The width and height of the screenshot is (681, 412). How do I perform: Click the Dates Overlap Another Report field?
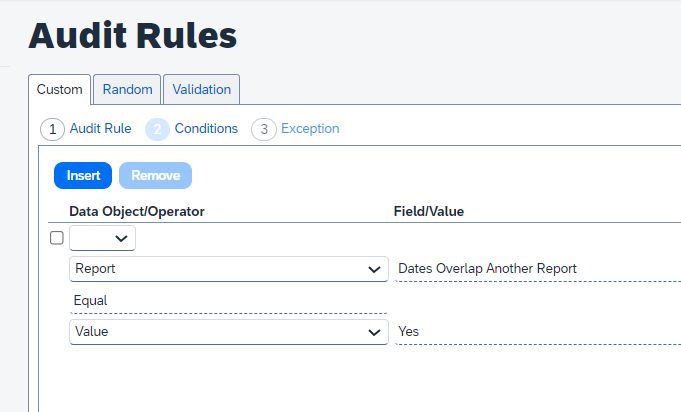click(487, 269)
